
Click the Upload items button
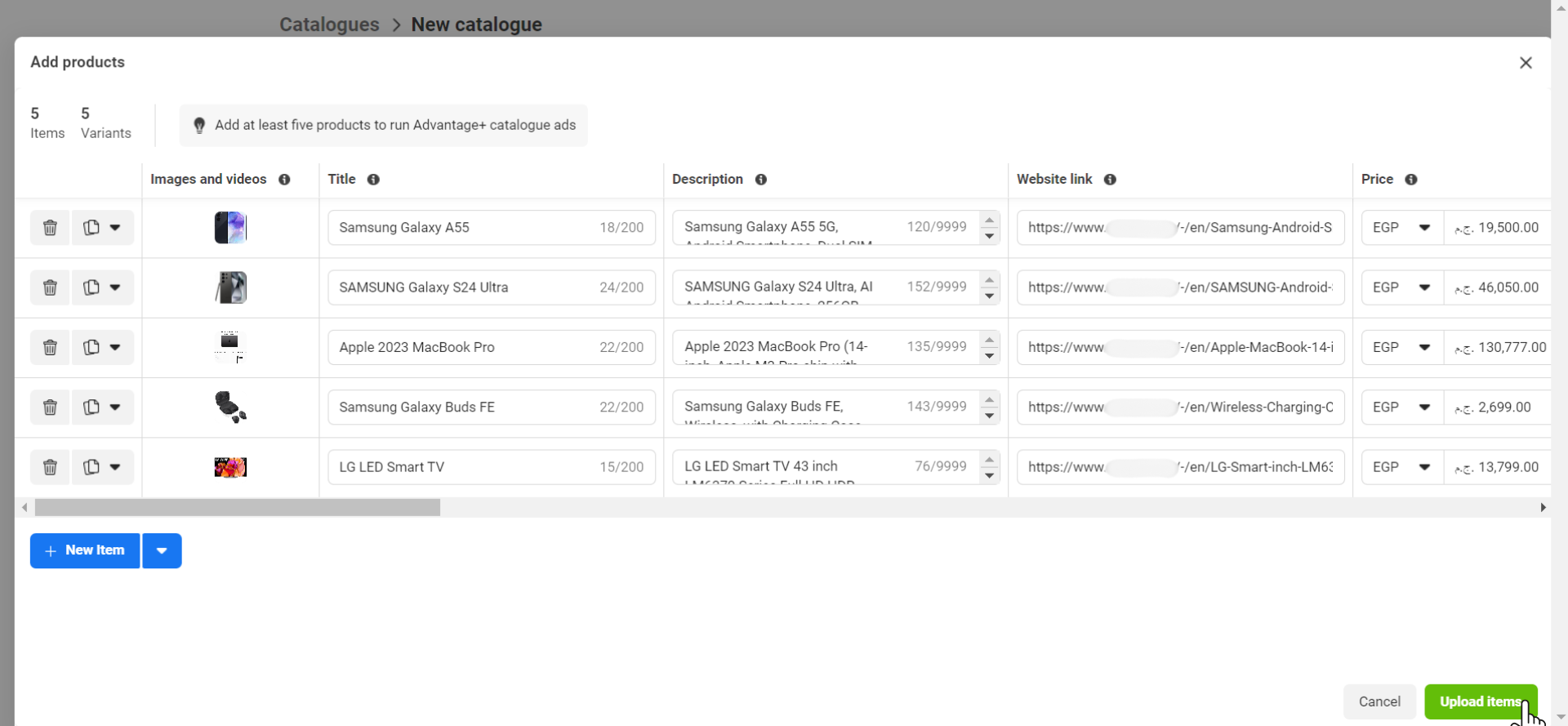[1481, 702]
